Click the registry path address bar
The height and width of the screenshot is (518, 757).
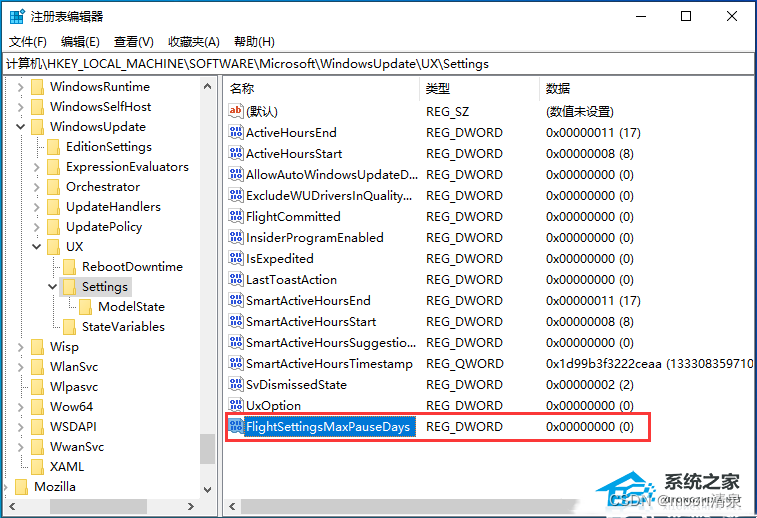(x=378, y=64)
